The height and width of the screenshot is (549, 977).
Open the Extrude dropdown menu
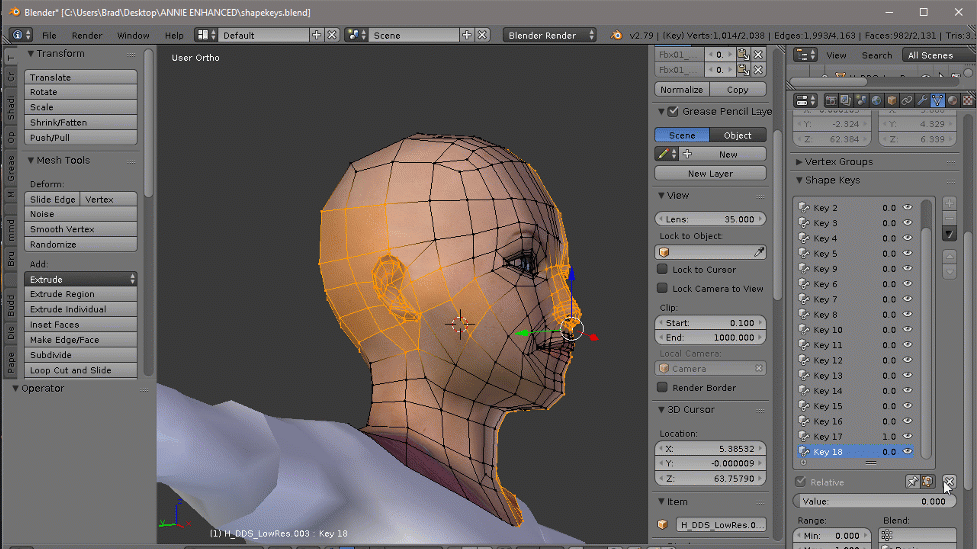82,280
